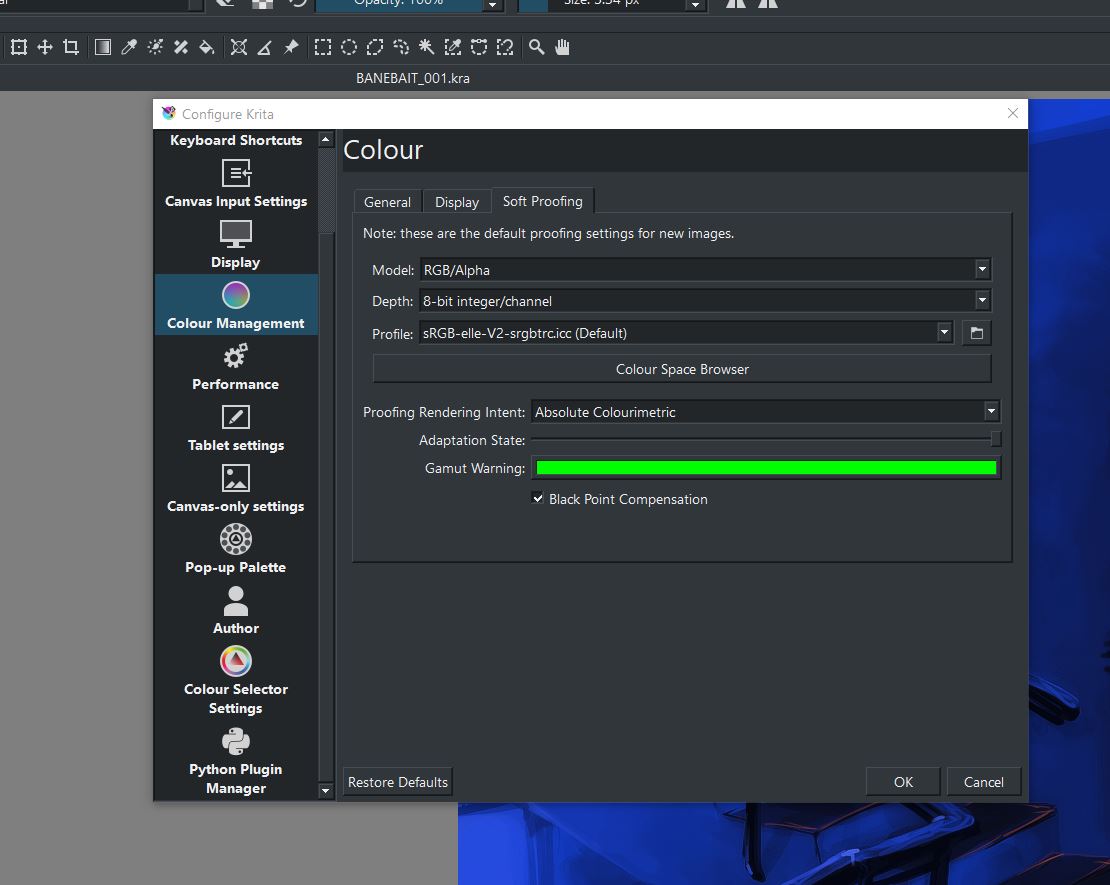Click Restore Defaults button

pos(398,782)
